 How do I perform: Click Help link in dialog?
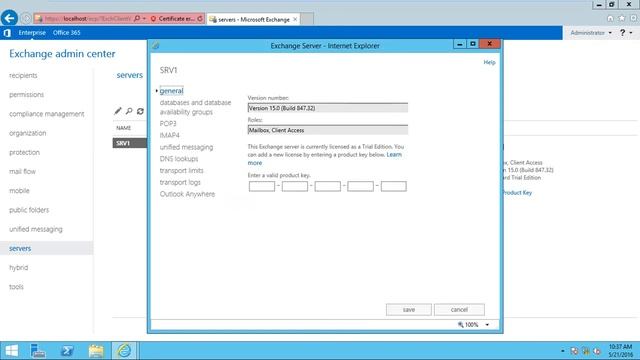[x=489, y=62]
